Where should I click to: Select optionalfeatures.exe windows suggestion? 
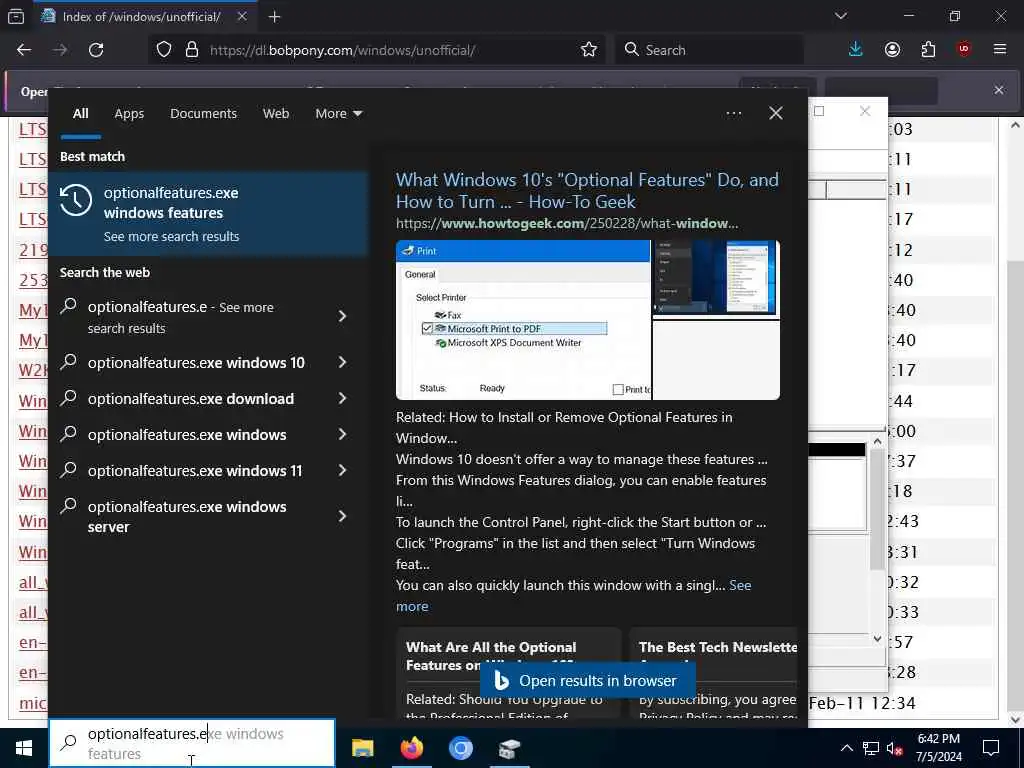(187, 435)
